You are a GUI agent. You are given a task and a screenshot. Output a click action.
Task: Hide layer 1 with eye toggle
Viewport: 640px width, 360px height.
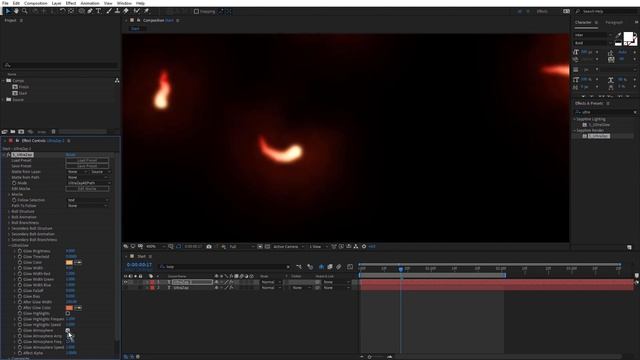tap(125, 282)
